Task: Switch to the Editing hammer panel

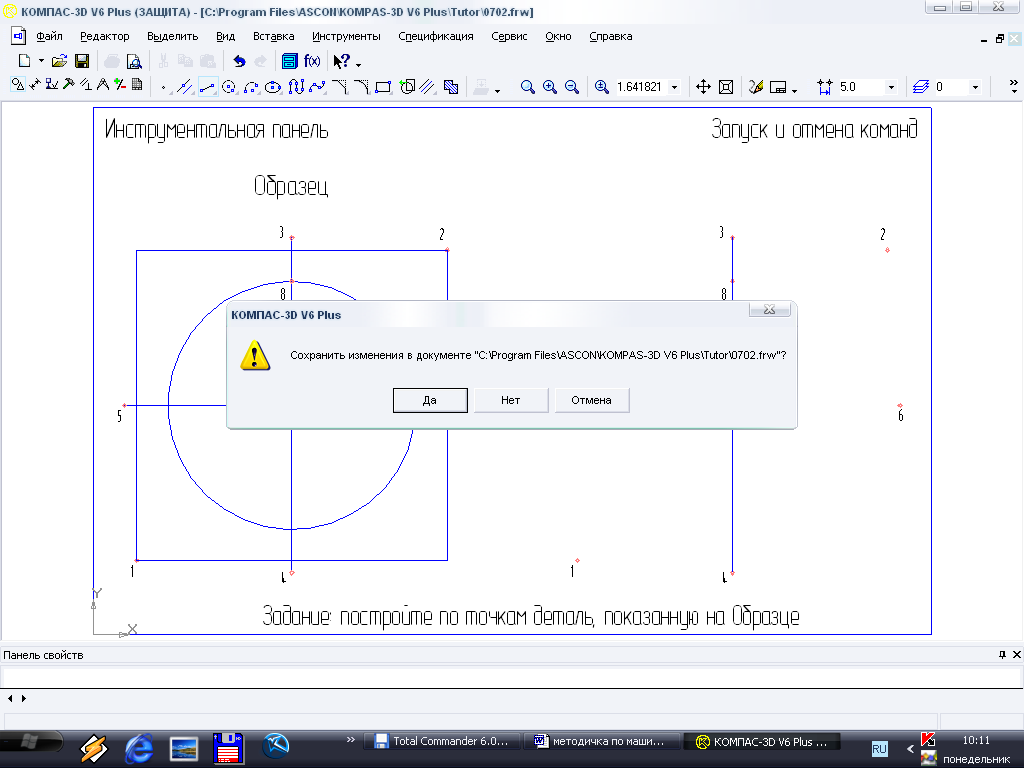Action: pyautogui.click(x=69, y=85)
